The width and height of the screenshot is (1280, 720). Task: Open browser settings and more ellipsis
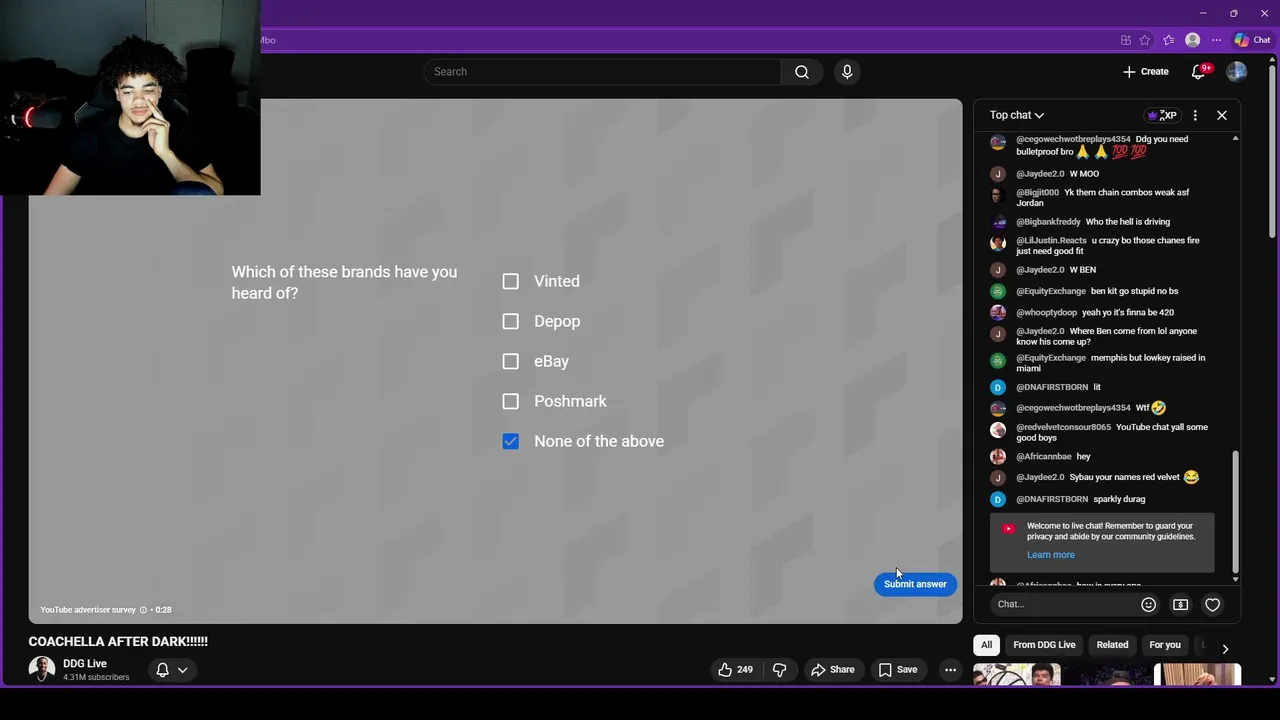[x=1216, y=40]
